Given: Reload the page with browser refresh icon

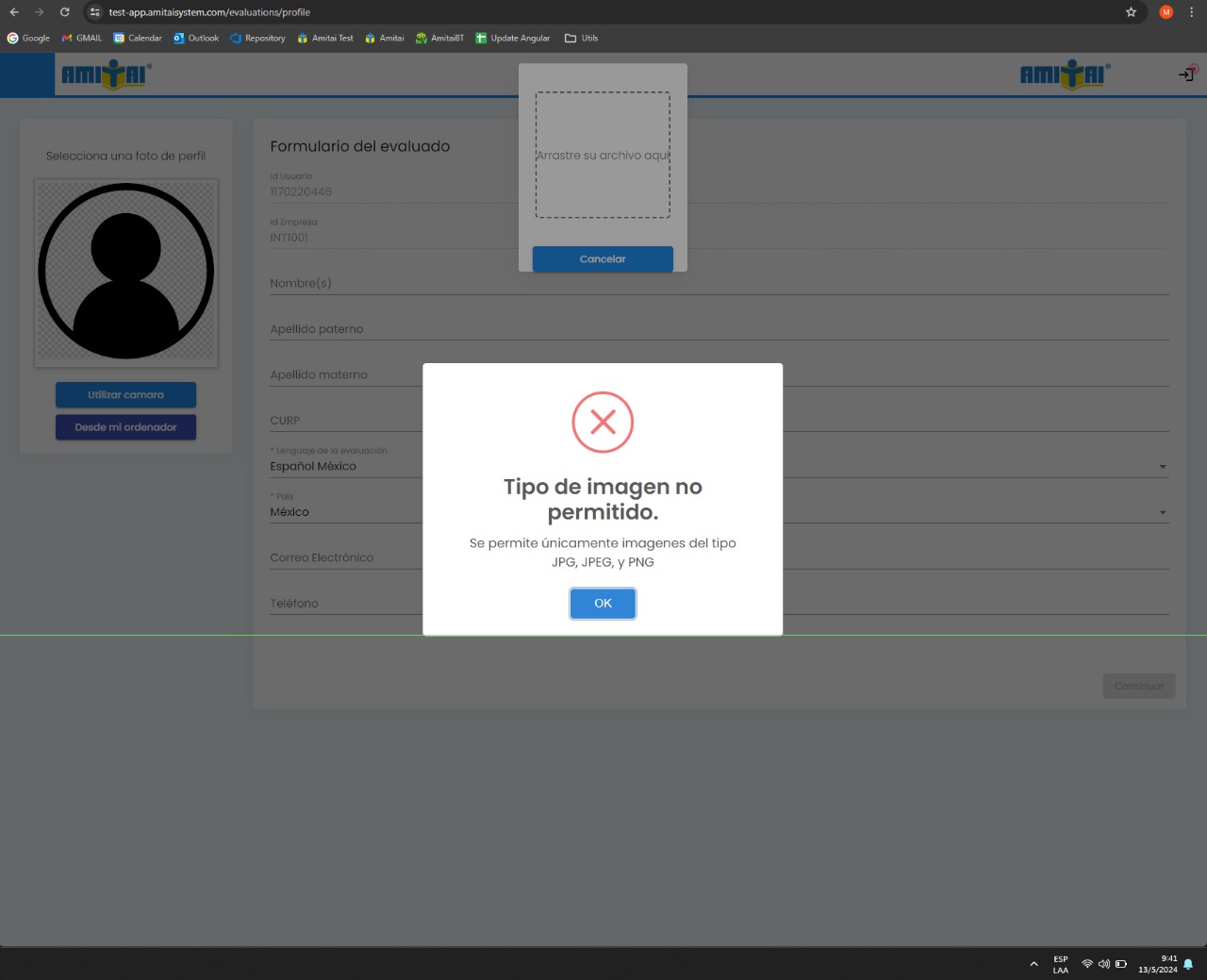Looking at the screenshot, I should [x=64, y=12].
